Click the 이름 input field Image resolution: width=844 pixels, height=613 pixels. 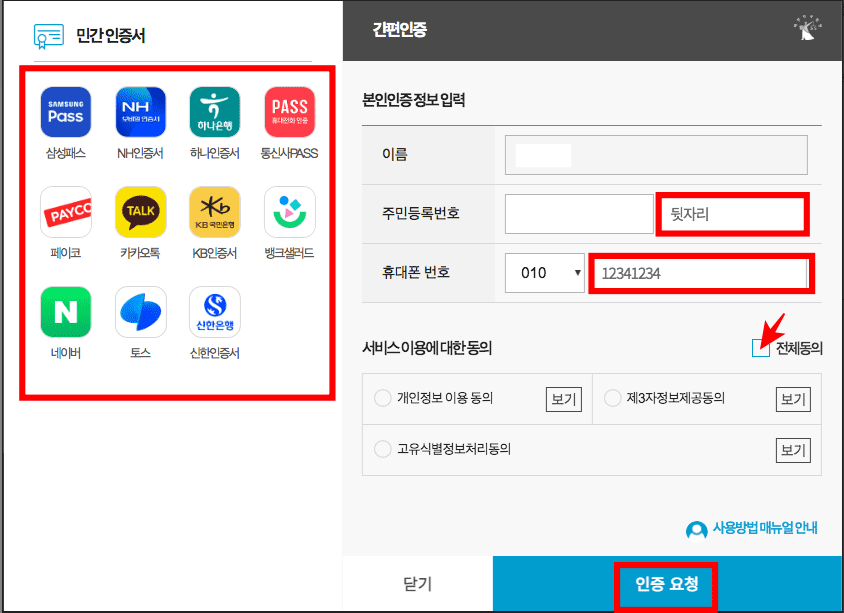[x=656, y=155]
